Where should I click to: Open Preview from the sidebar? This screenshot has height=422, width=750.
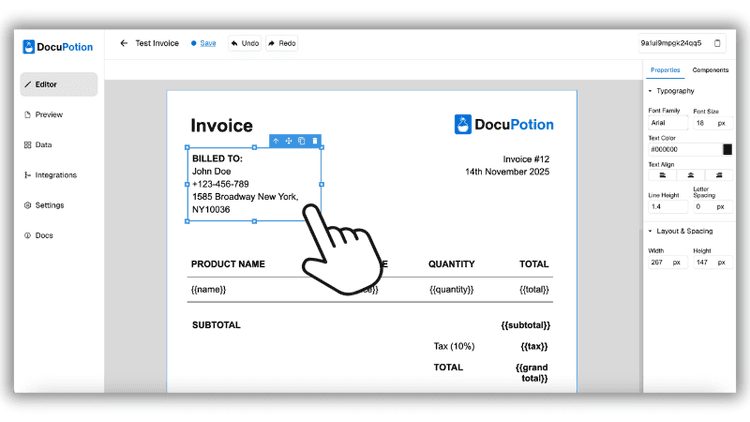point(48,115)
